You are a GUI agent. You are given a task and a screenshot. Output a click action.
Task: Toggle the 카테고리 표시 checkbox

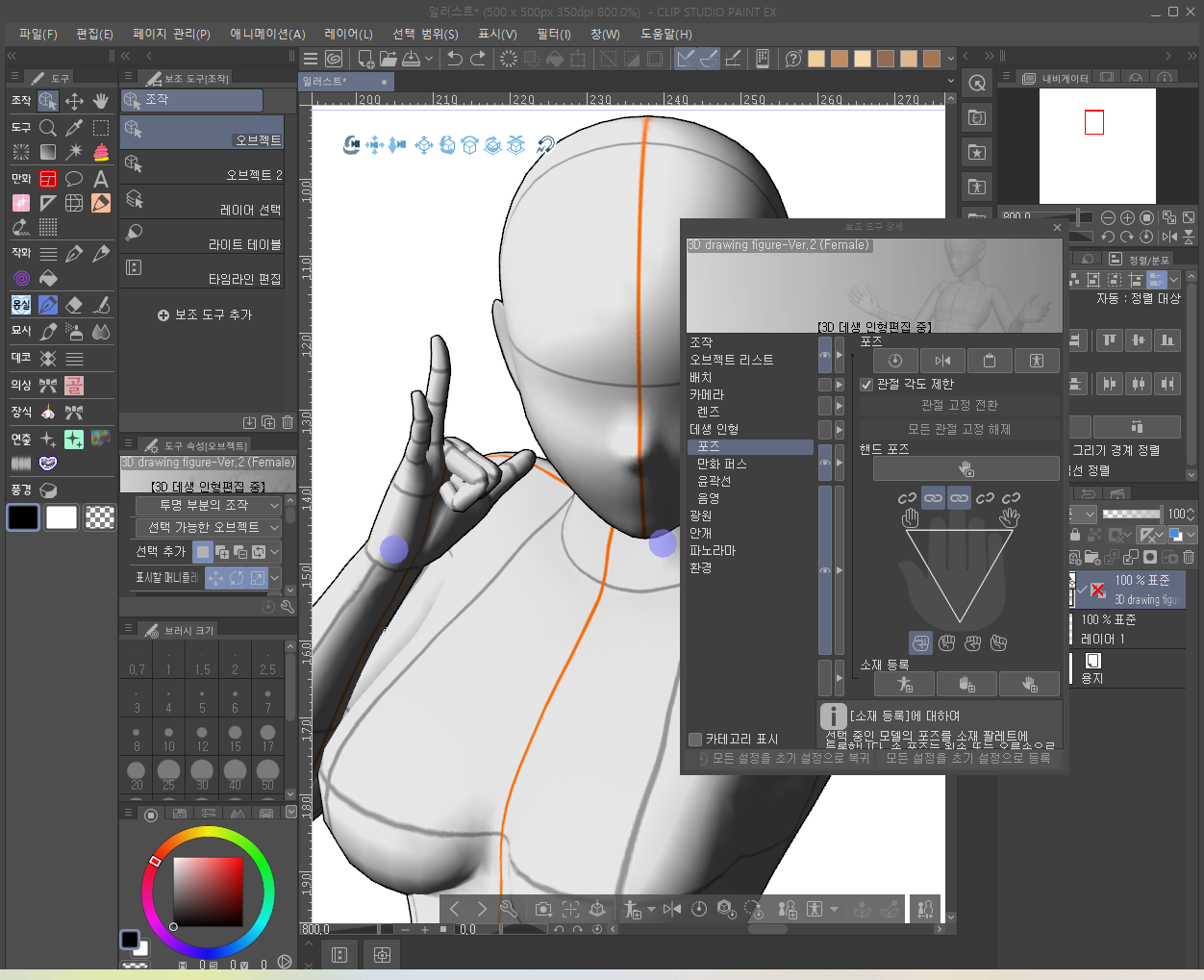click(695, 740)
